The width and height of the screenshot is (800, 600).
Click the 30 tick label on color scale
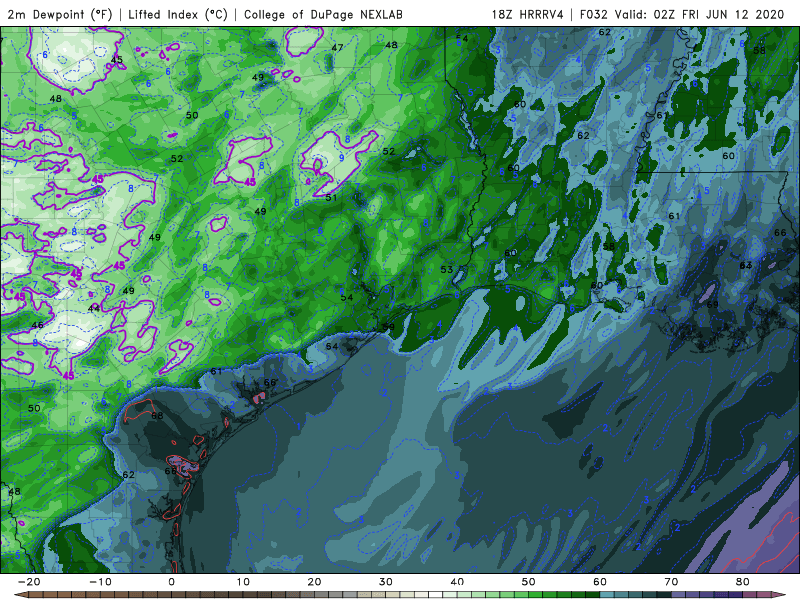point(386,582)
